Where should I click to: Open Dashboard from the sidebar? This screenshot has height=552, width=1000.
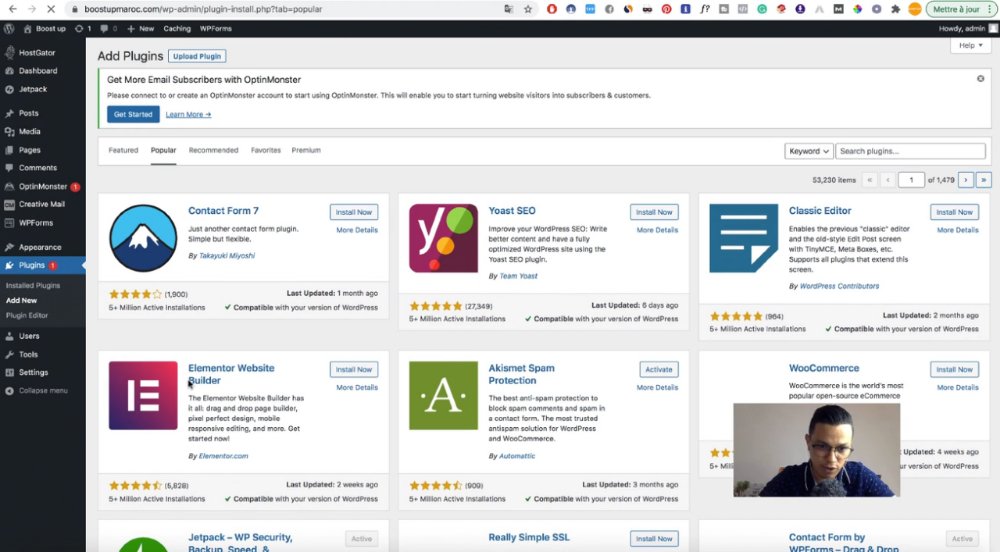click(x=38, y=71)
